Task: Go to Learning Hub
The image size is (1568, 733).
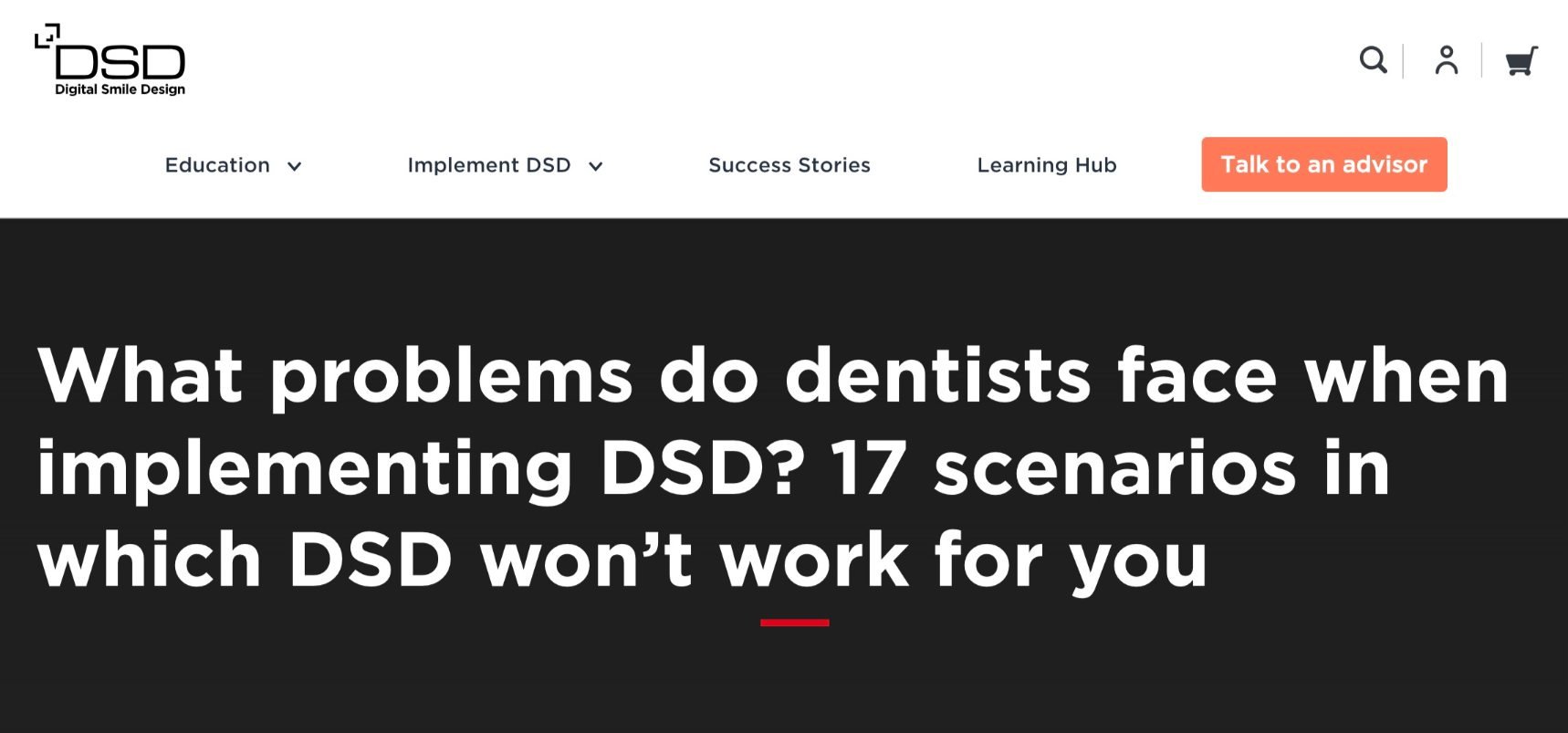Action: click(1047, 165)
